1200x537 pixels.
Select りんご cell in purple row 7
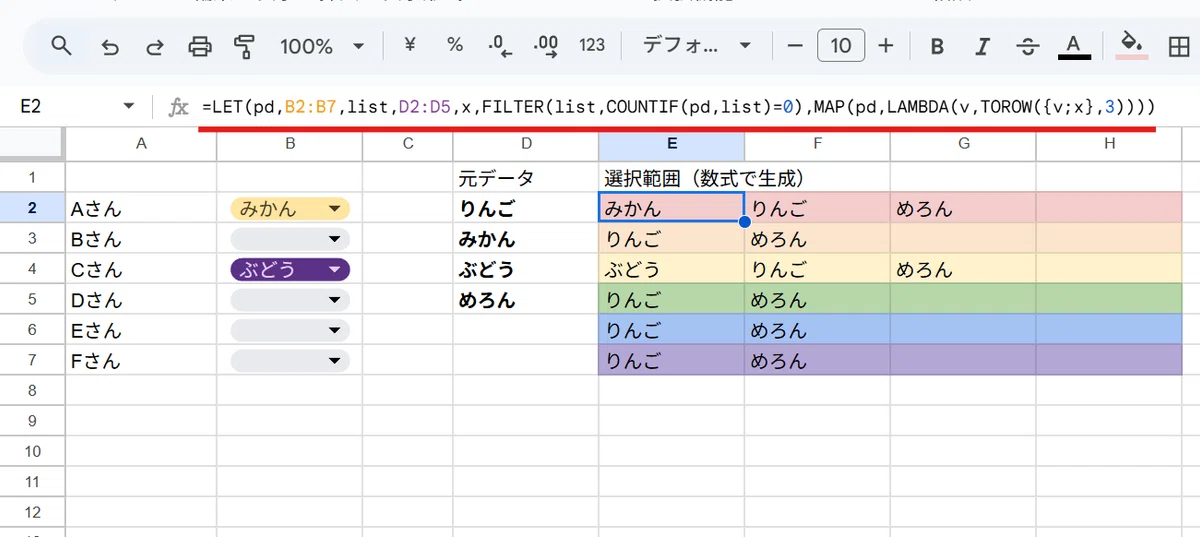(671, 360)
